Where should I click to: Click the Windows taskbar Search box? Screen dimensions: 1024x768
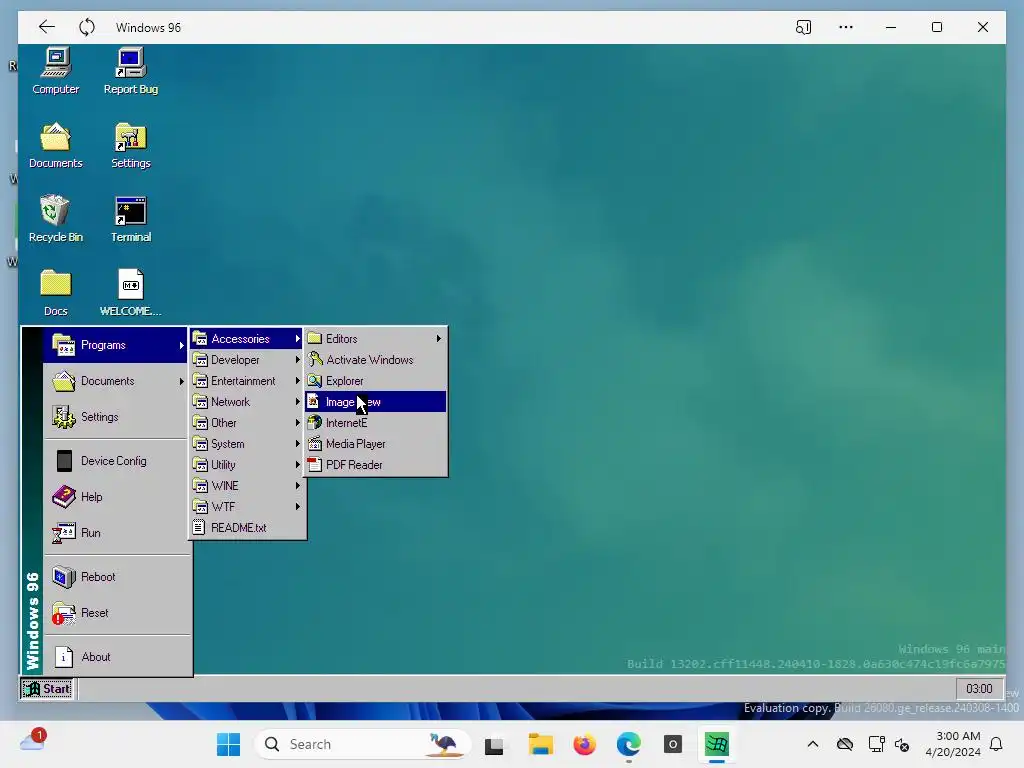[x=362, y=744]
